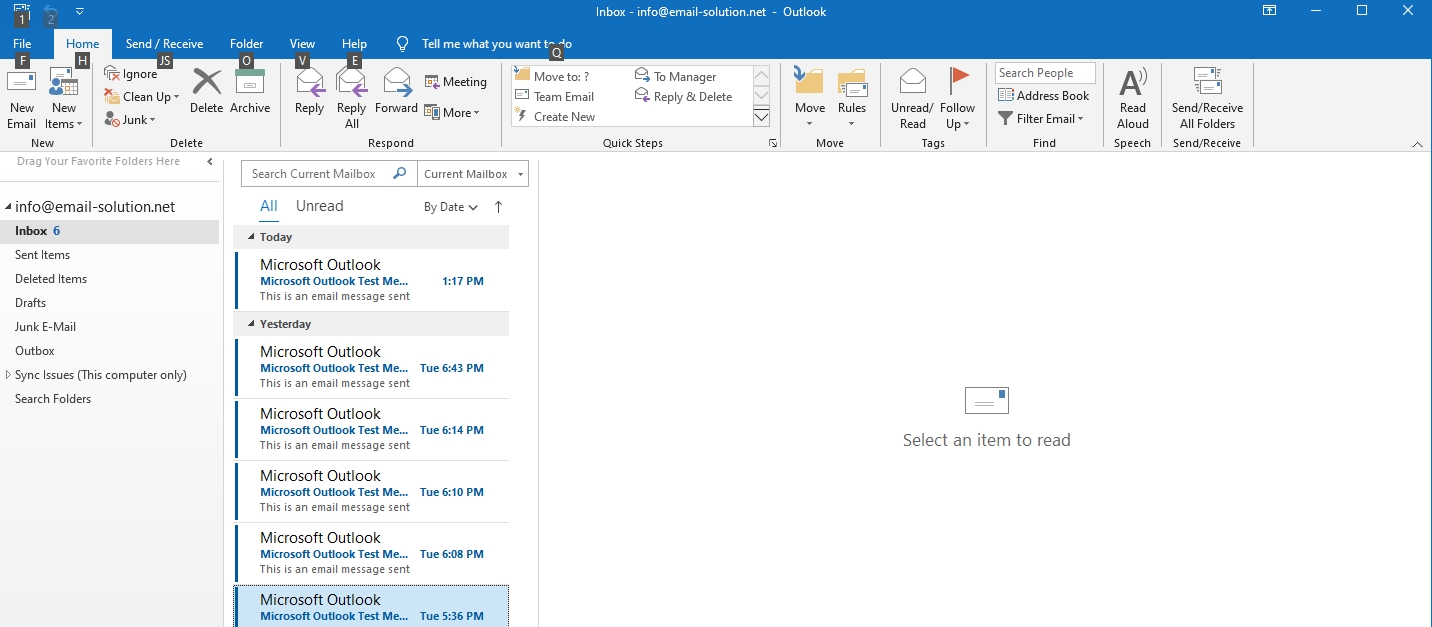Forward the selected email

pyautogui.click(x=396, y=91)
